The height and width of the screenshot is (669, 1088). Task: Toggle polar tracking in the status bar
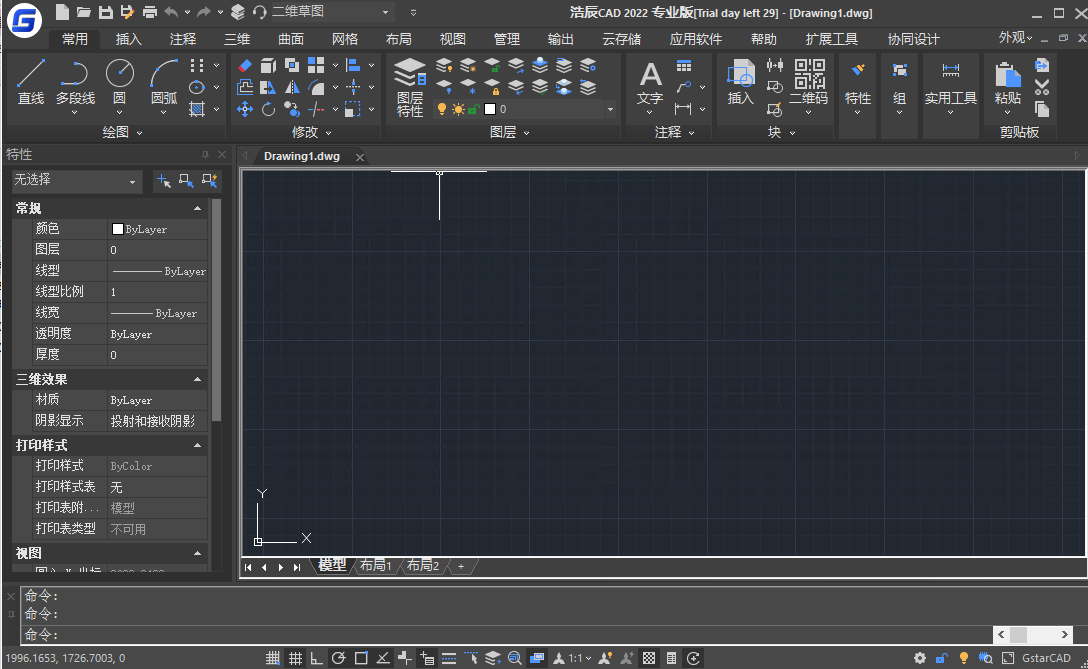339,658
